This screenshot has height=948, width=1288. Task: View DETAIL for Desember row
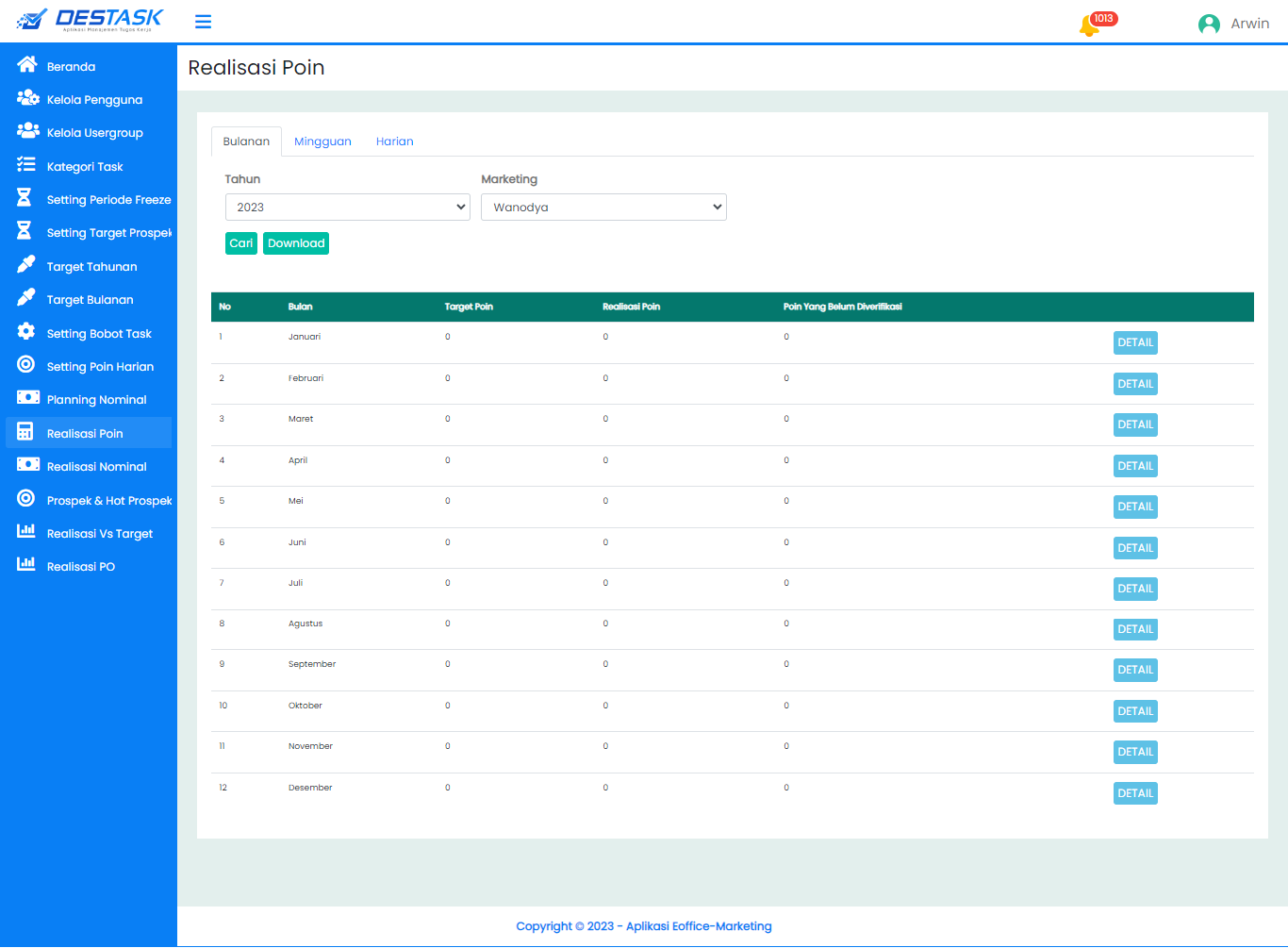tap(1134, 793)
